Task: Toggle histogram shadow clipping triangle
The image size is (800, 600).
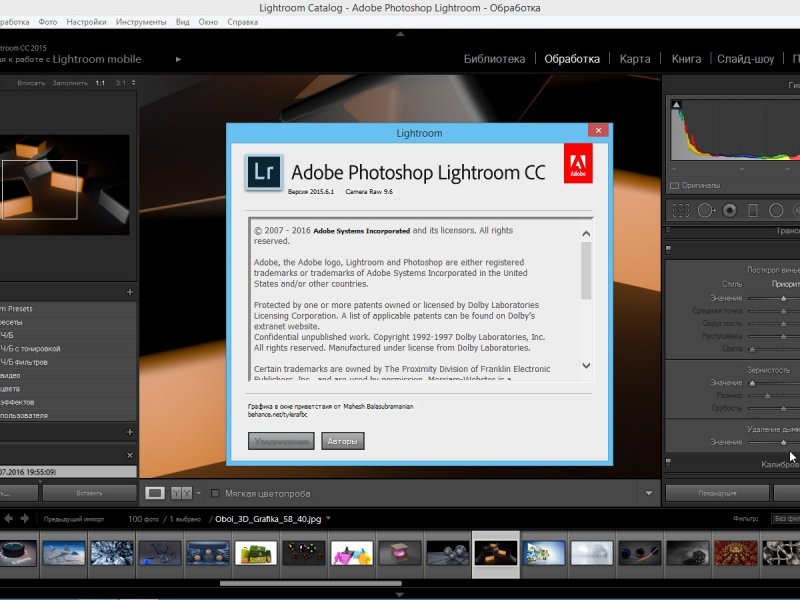Action: click(676, 105)
